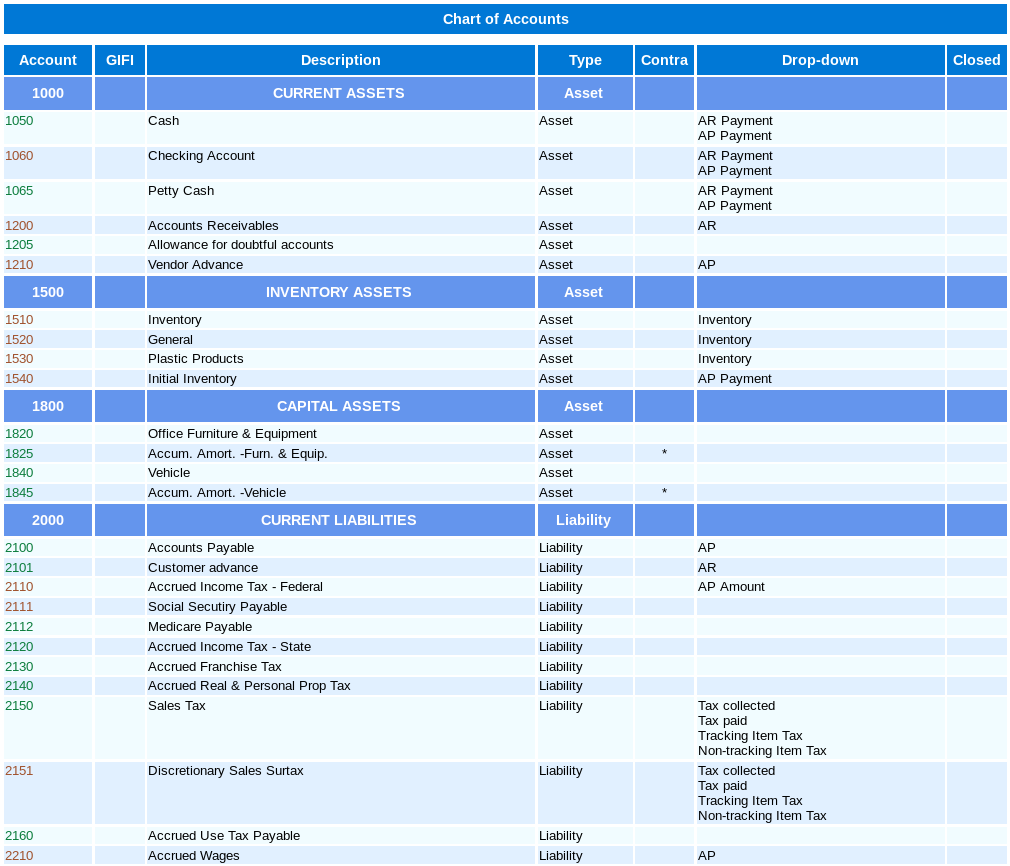This screenshot has width=1010, height=866.
Task: Open account 2151 Discretionary Sales Surtax
Action: (19, 771)
